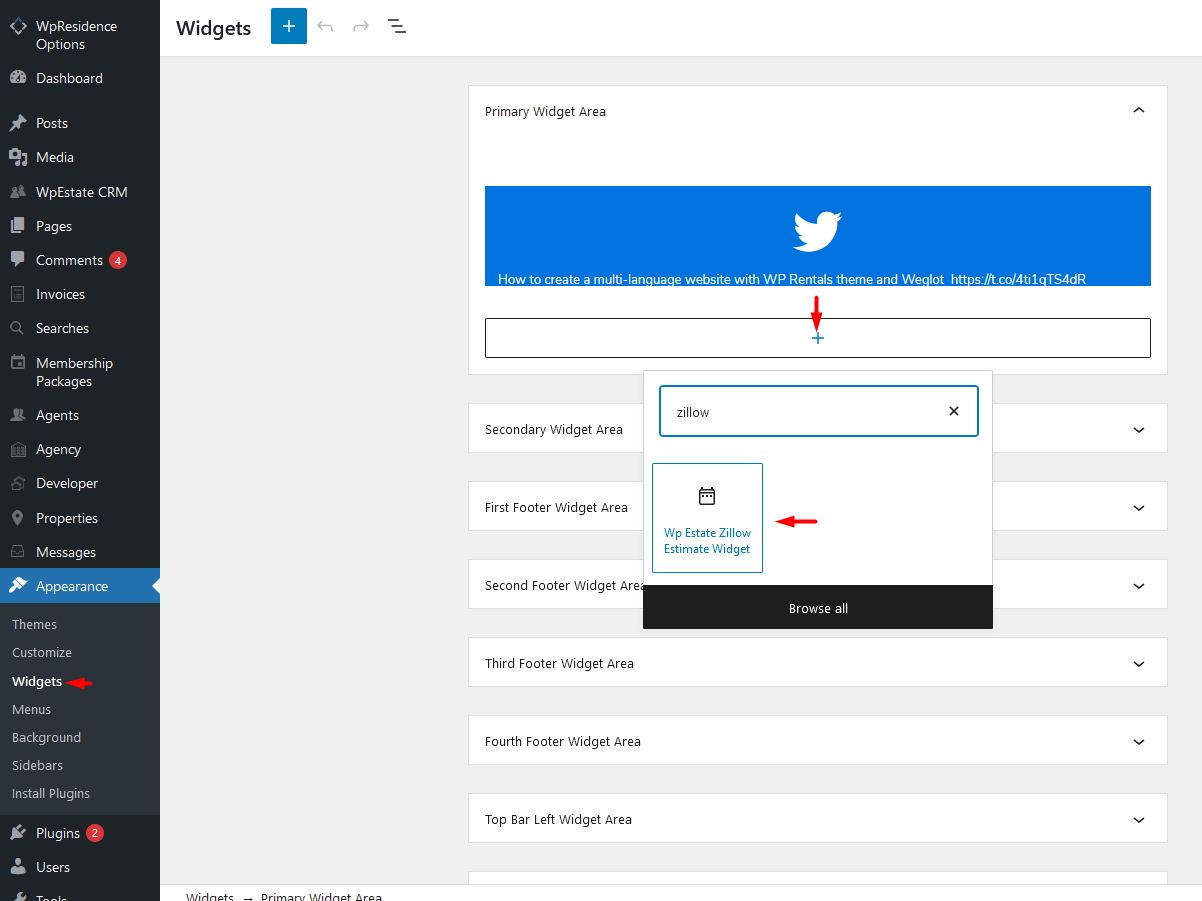Viewport: 1202px width, 901px height.
Task: Click the Media icon in sidebar
Action: [18, 157]
